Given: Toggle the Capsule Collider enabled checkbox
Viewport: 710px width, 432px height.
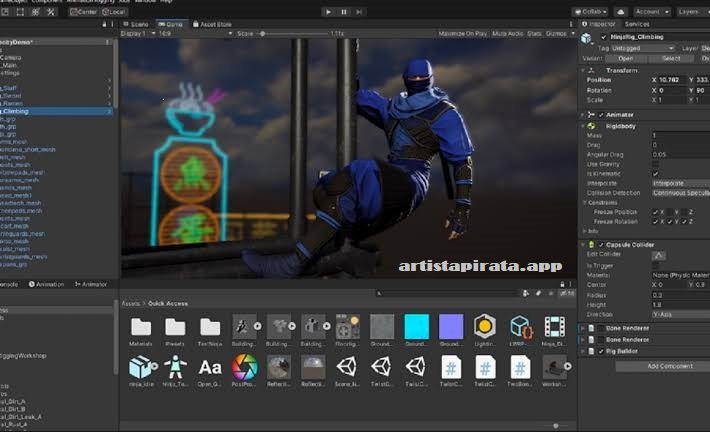Looking at the screenshot, I should 601,245.
